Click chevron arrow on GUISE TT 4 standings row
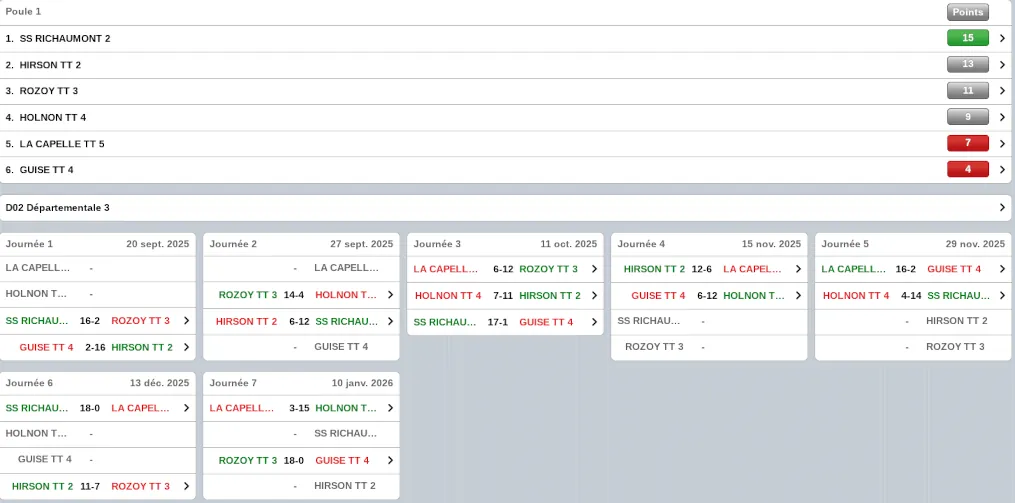 pos(1002,170)
